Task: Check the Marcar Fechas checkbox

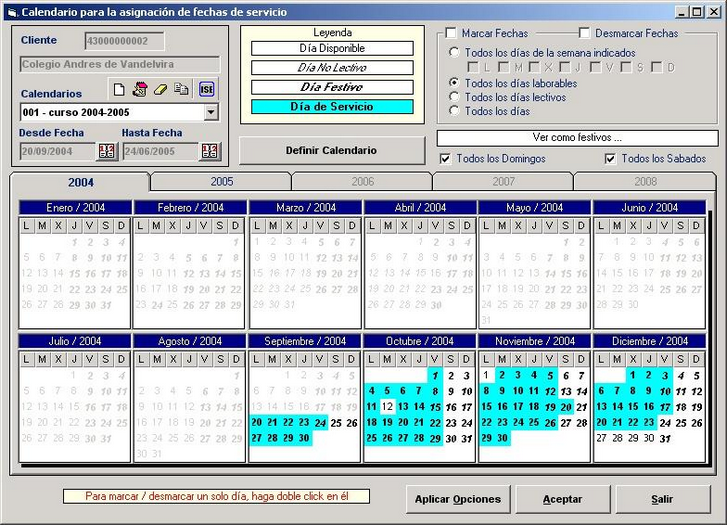Action: click(x=451, y=33)
